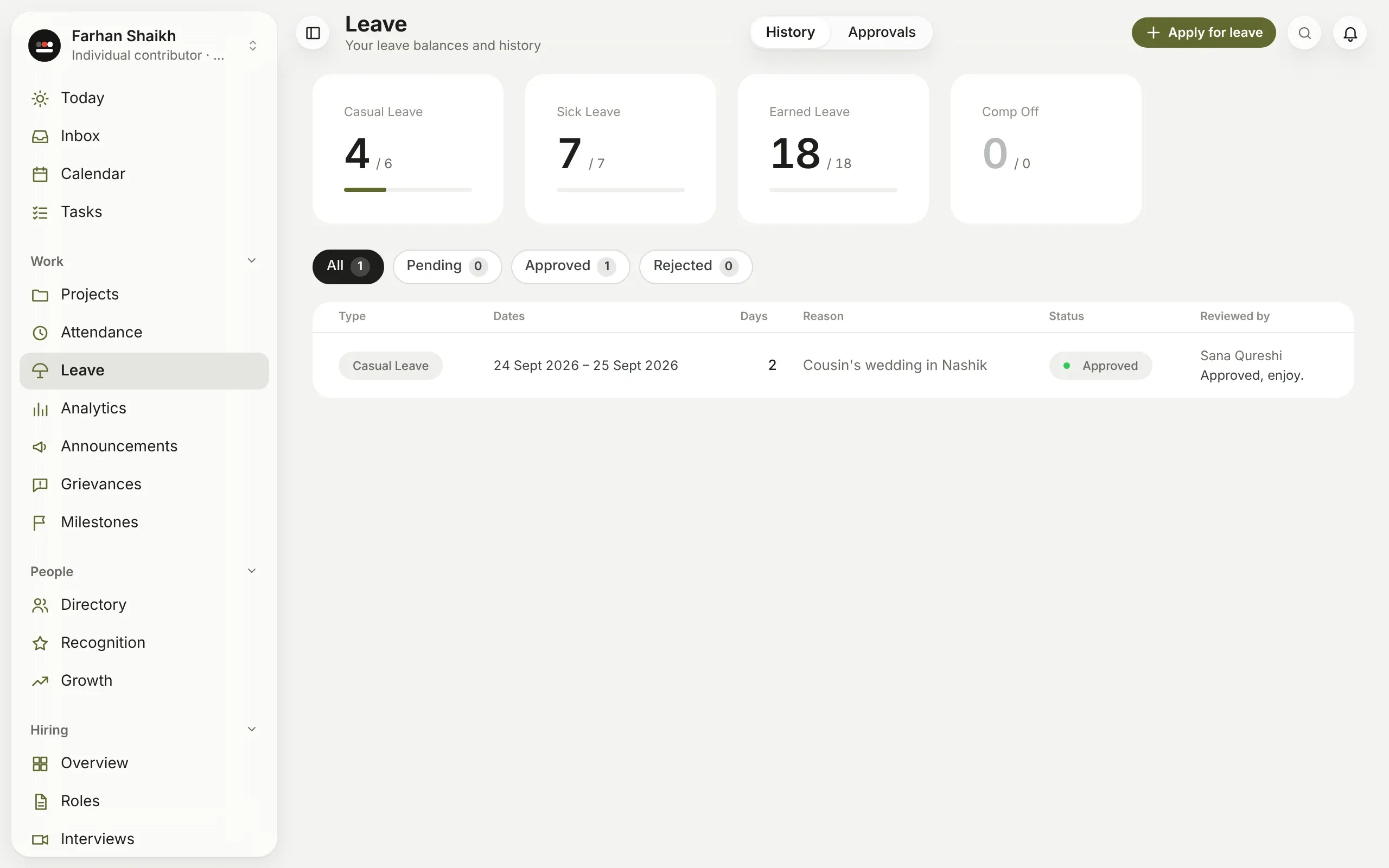Switch to the History tab
Screen dimensions: 1389x868
[x=791, y=32]
